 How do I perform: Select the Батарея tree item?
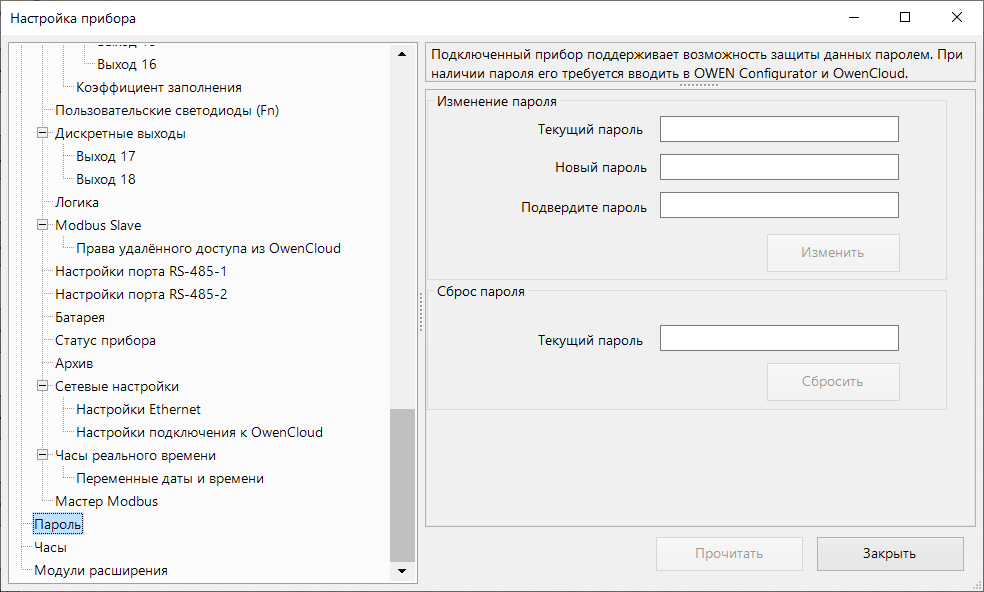[x=80, y=318]
